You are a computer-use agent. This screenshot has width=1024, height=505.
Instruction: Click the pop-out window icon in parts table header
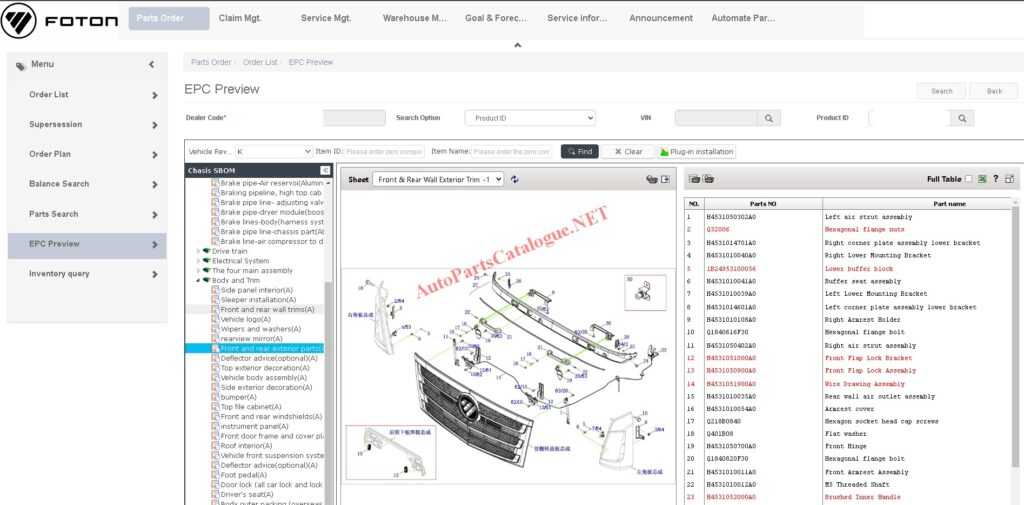[1009, 179]
